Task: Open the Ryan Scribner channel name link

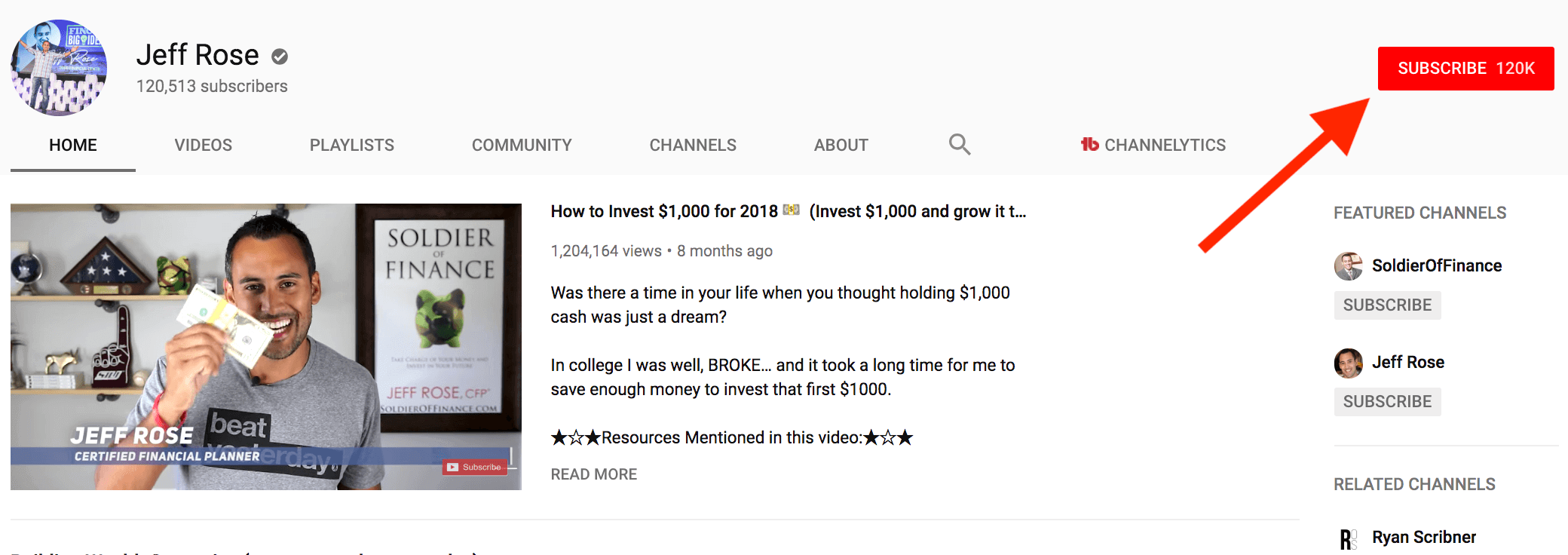Action: coord(1424,538)
